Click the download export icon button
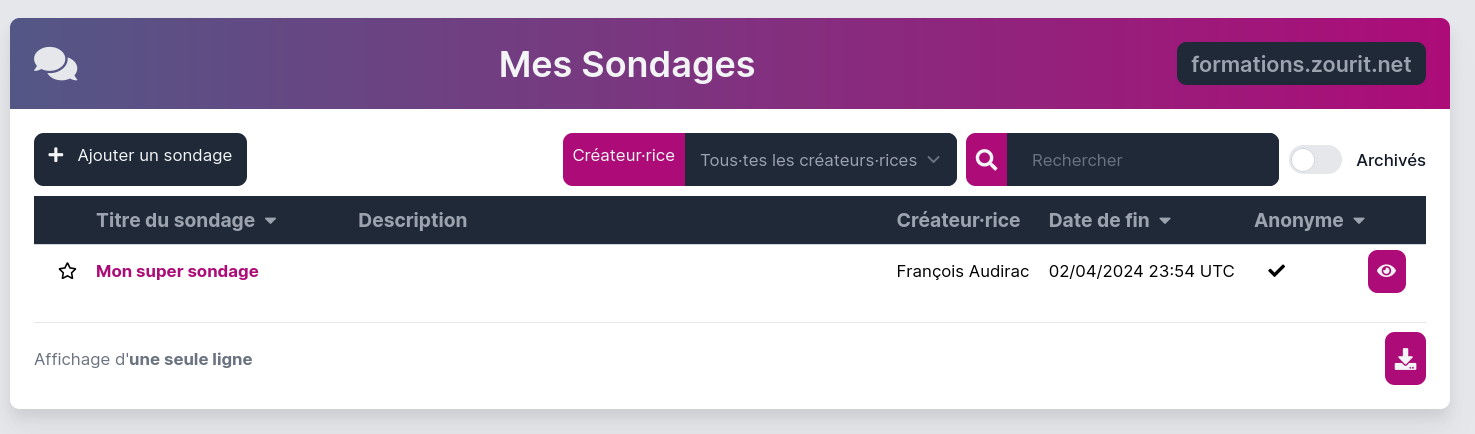 [x=1405, y=358]
